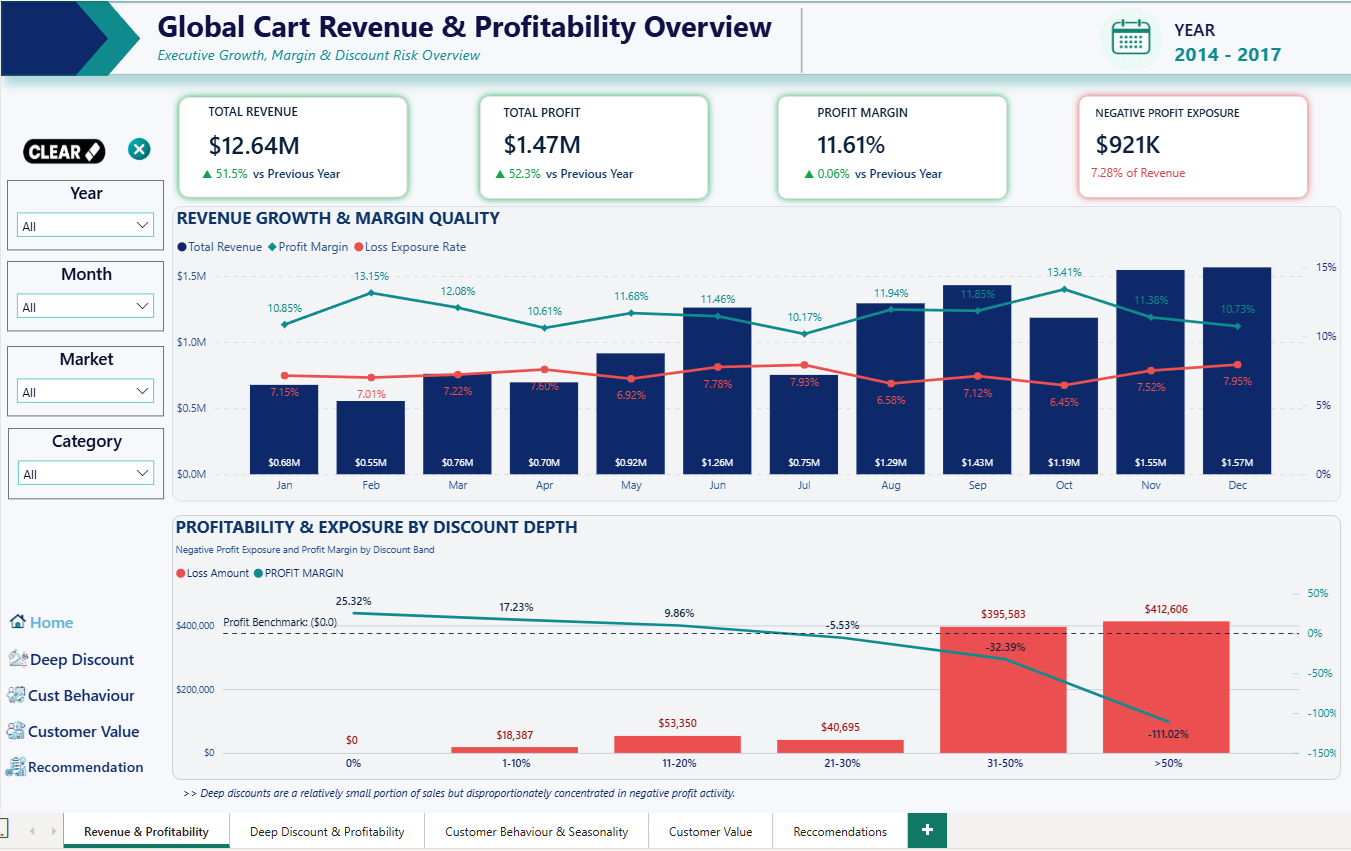Toggle Loss Exposure Rate legend entry
Viewport: 1351px width, 851px height.
410,247
